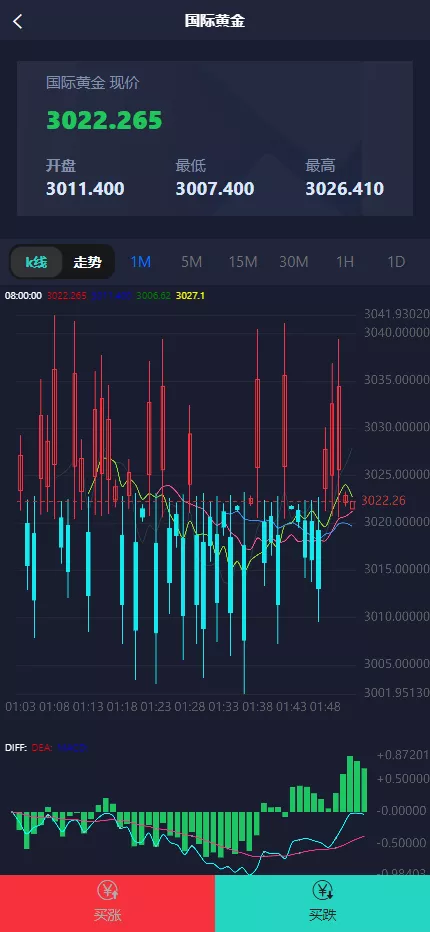This screenshot has height=932, width=430.
Task: Click the 国际黄金 page title
Action: (215, 21)
